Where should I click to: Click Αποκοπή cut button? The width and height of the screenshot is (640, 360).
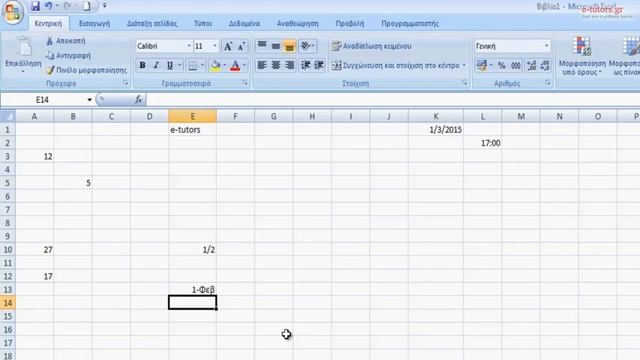(66, 41)
